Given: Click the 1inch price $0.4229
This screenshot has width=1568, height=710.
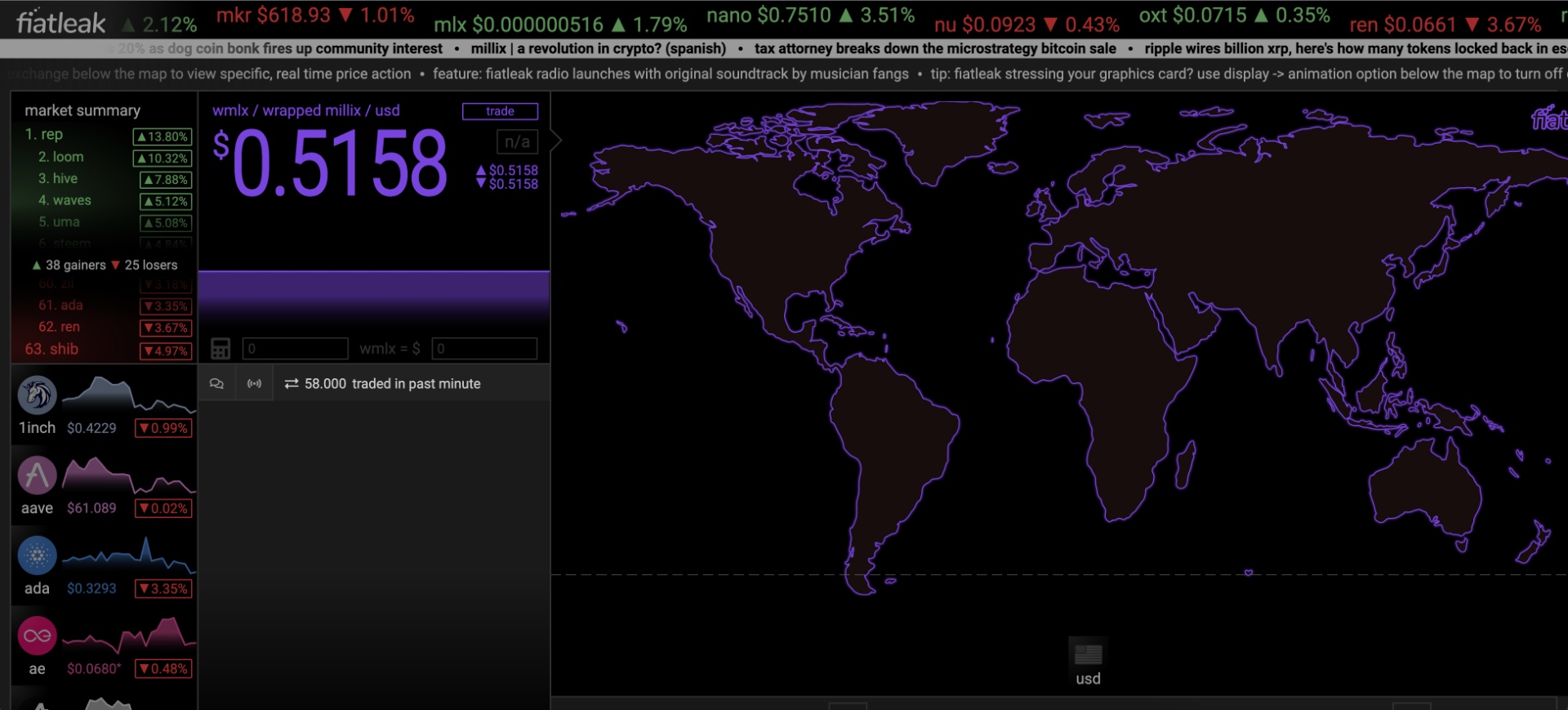Looking at the screenshot, I should [x=91, y=428].
